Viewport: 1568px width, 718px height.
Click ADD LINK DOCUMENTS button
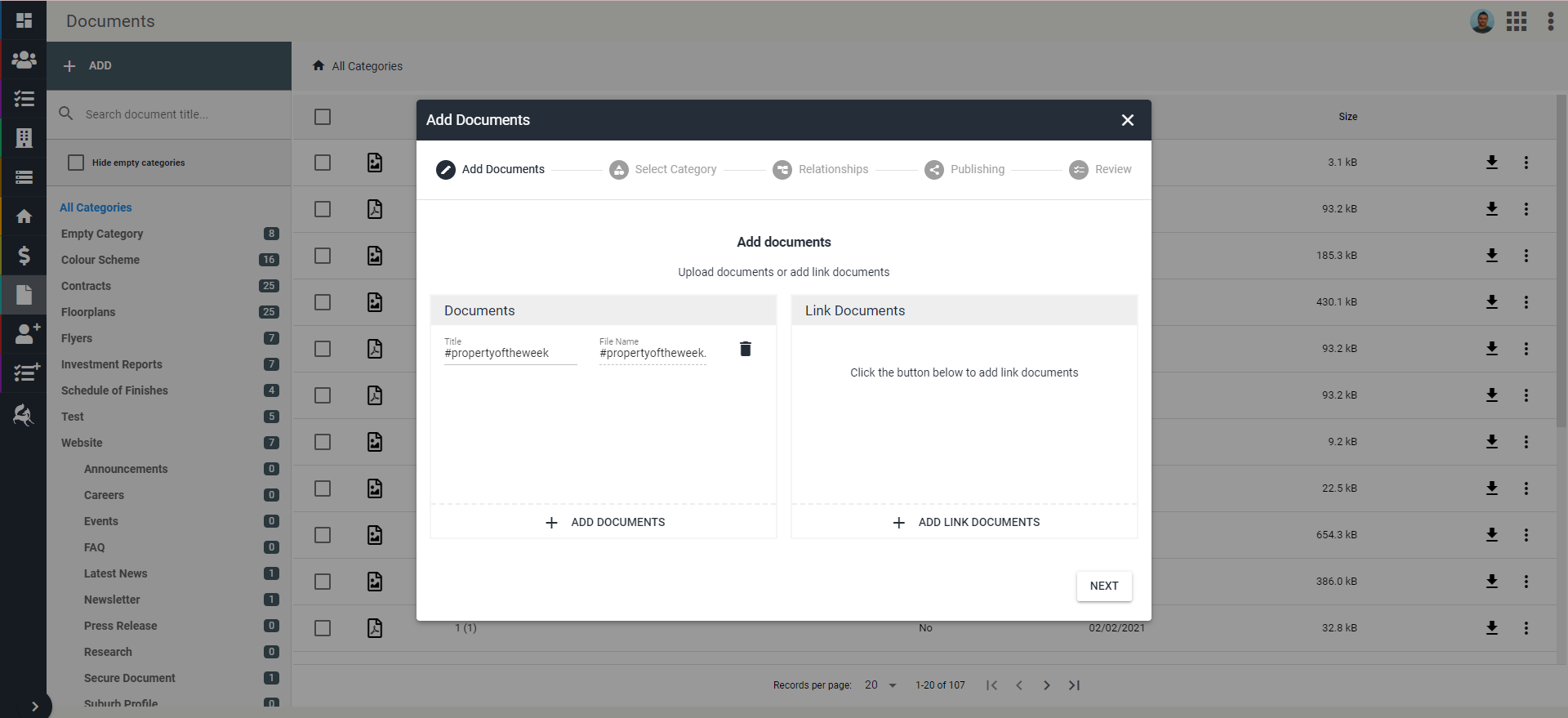pyautogui.click(x=964, y=522)
